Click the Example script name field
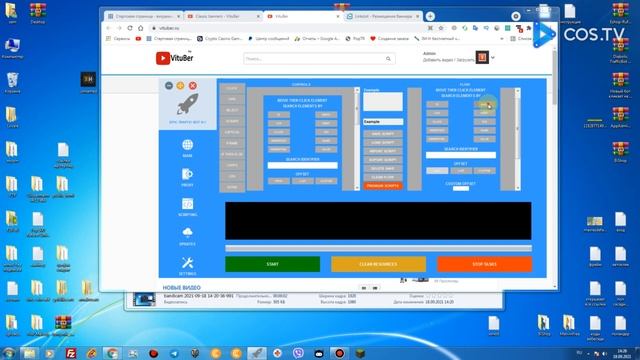 [x=383, y=122]
